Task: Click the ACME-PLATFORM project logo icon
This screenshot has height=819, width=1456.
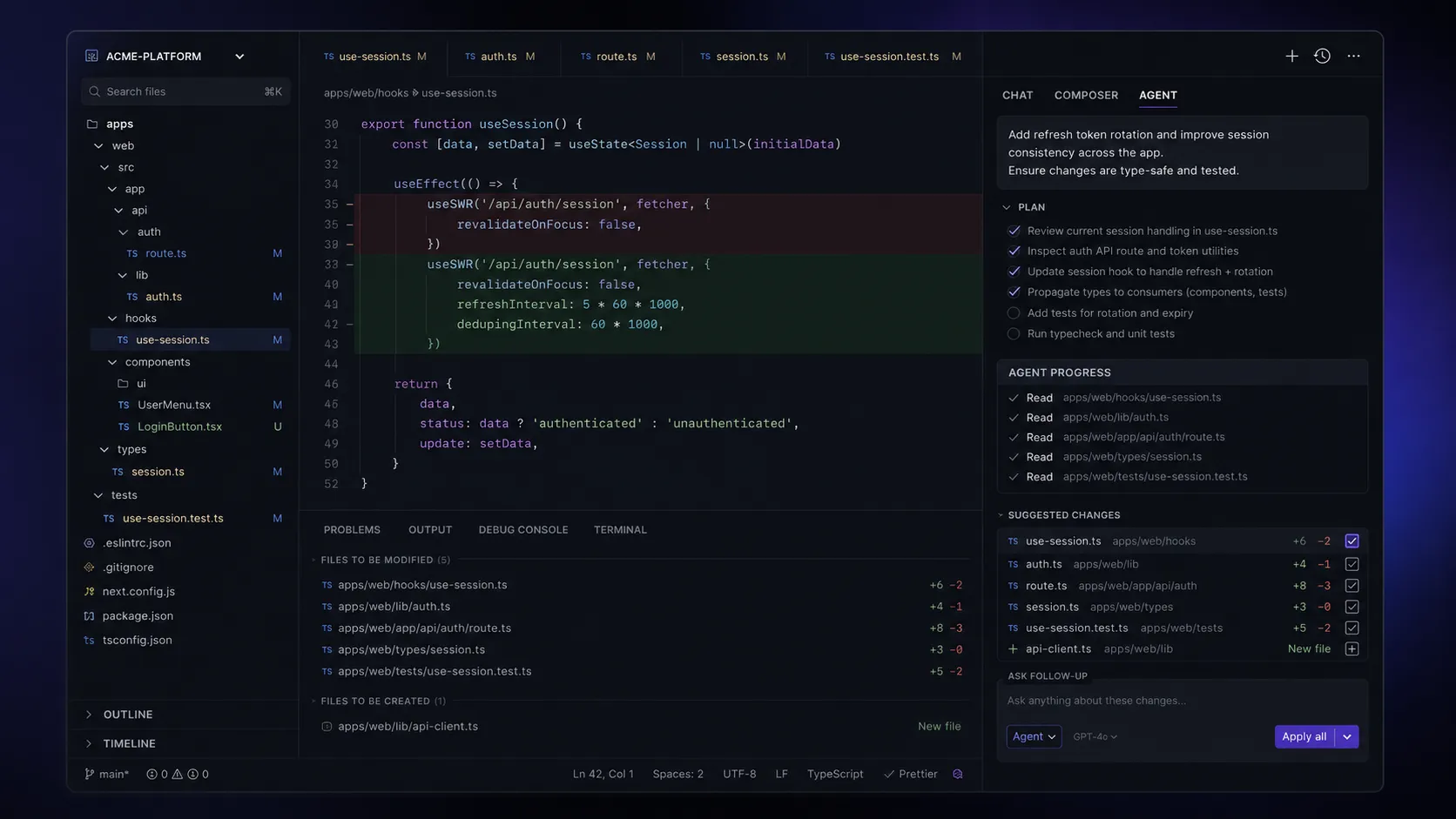Action: pos(91,56)
